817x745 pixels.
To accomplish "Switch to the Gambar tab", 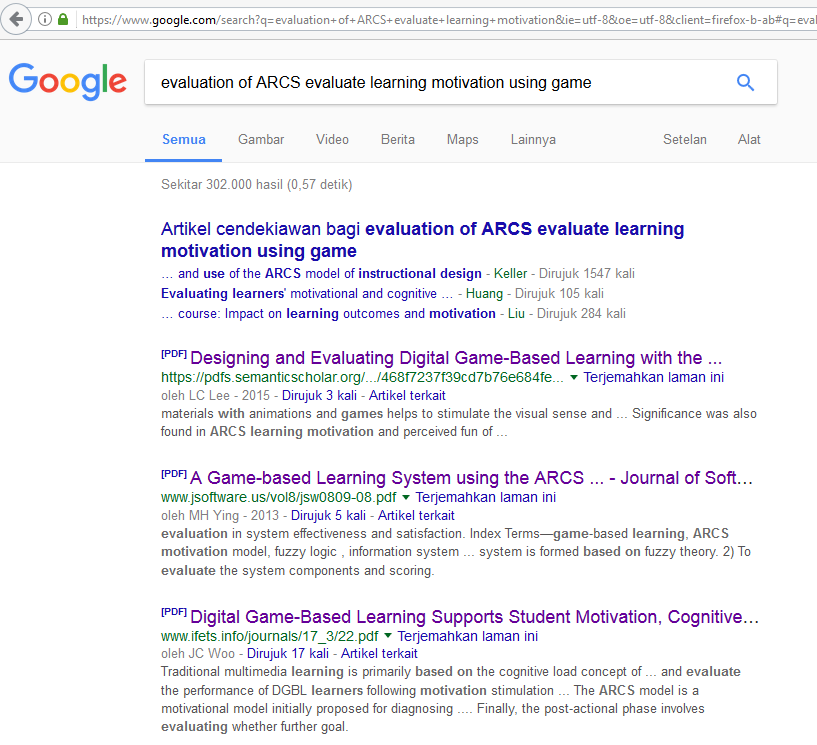I will (261, 140).
